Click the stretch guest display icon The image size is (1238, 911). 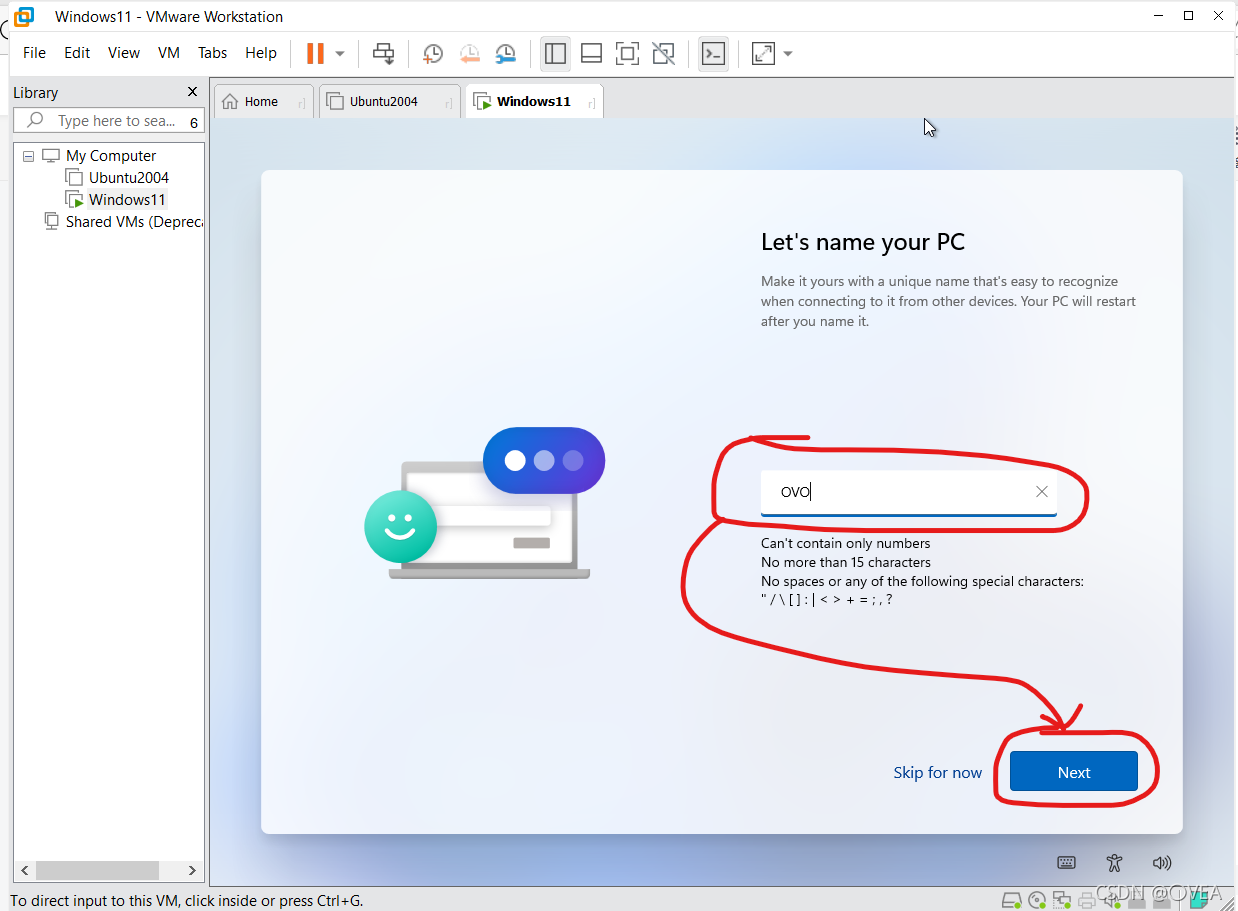[763, 53]
